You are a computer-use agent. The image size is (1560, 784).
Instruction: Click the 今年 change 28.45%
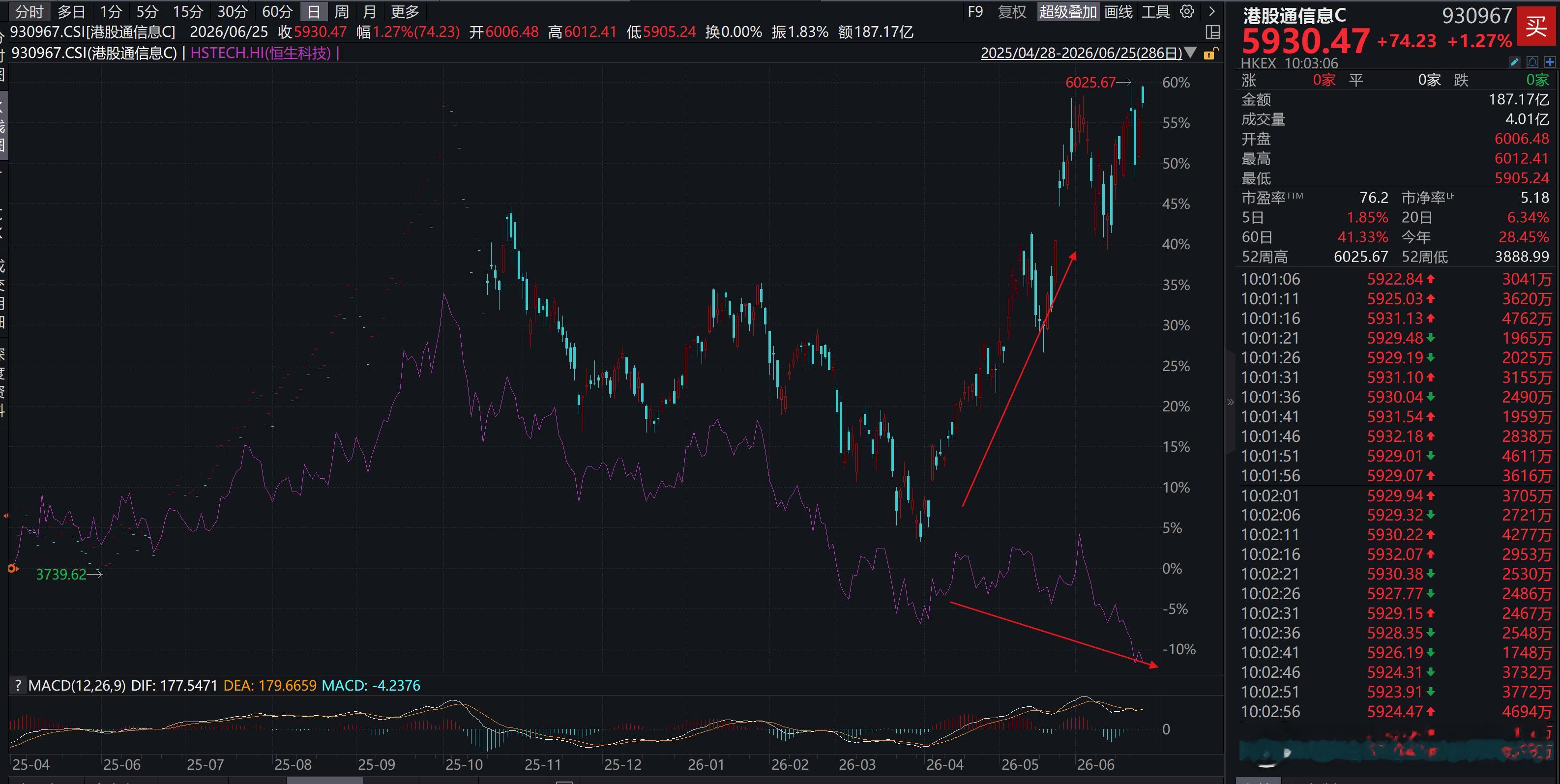coord(1524,237)
